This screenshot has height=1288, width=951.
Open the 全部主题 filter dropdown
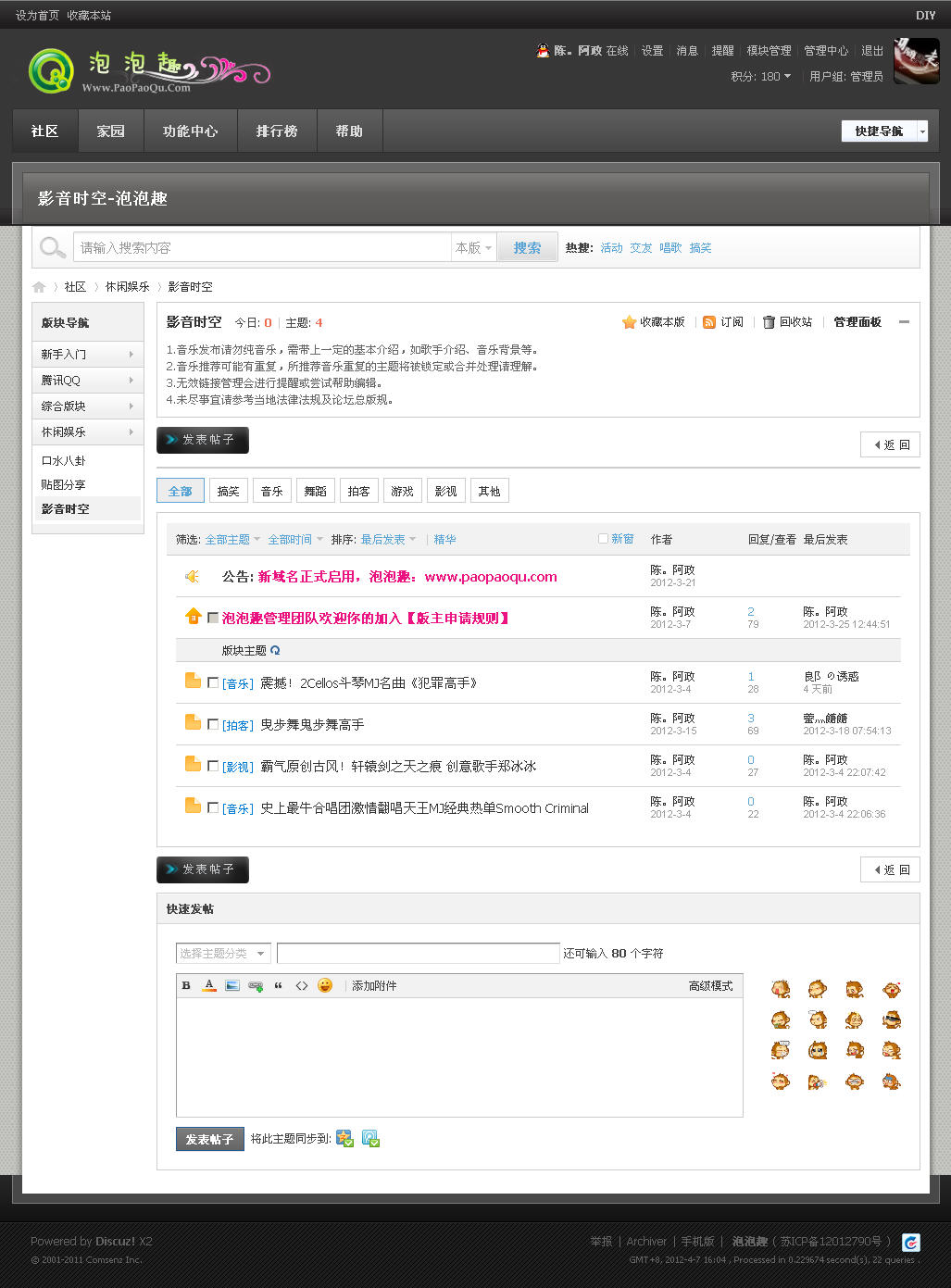tap(232, 539)
